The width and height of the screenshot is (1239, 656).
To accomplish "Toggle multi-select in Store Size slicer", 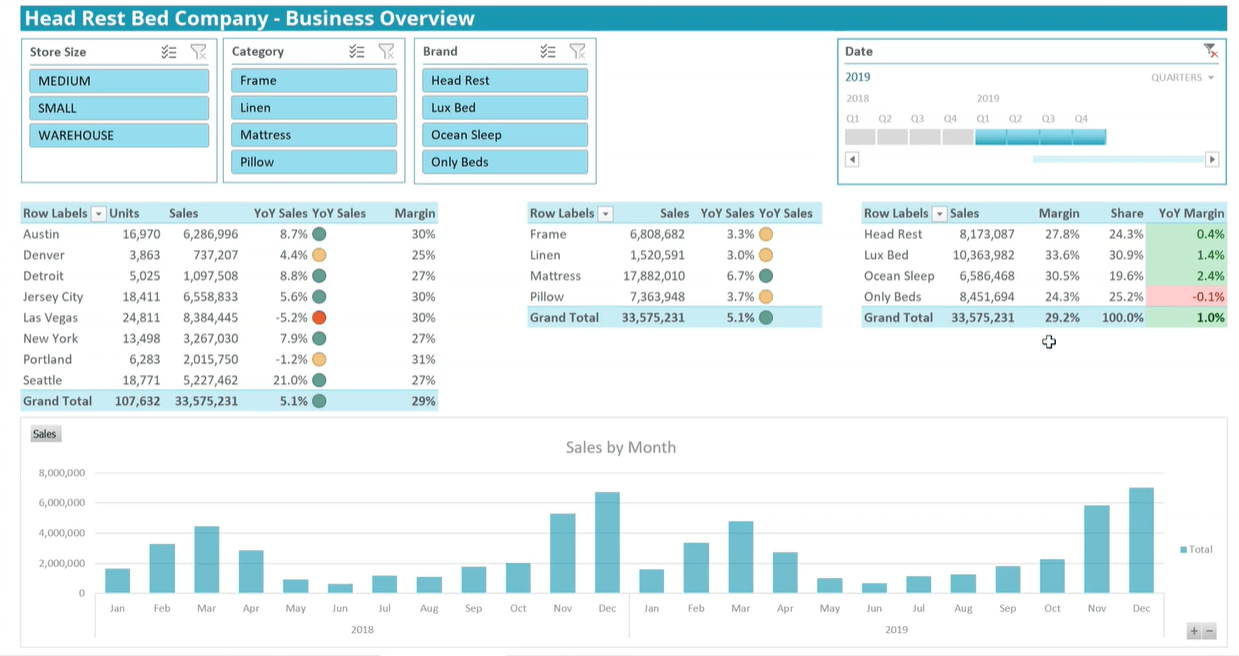I will [x=169, y=52].
